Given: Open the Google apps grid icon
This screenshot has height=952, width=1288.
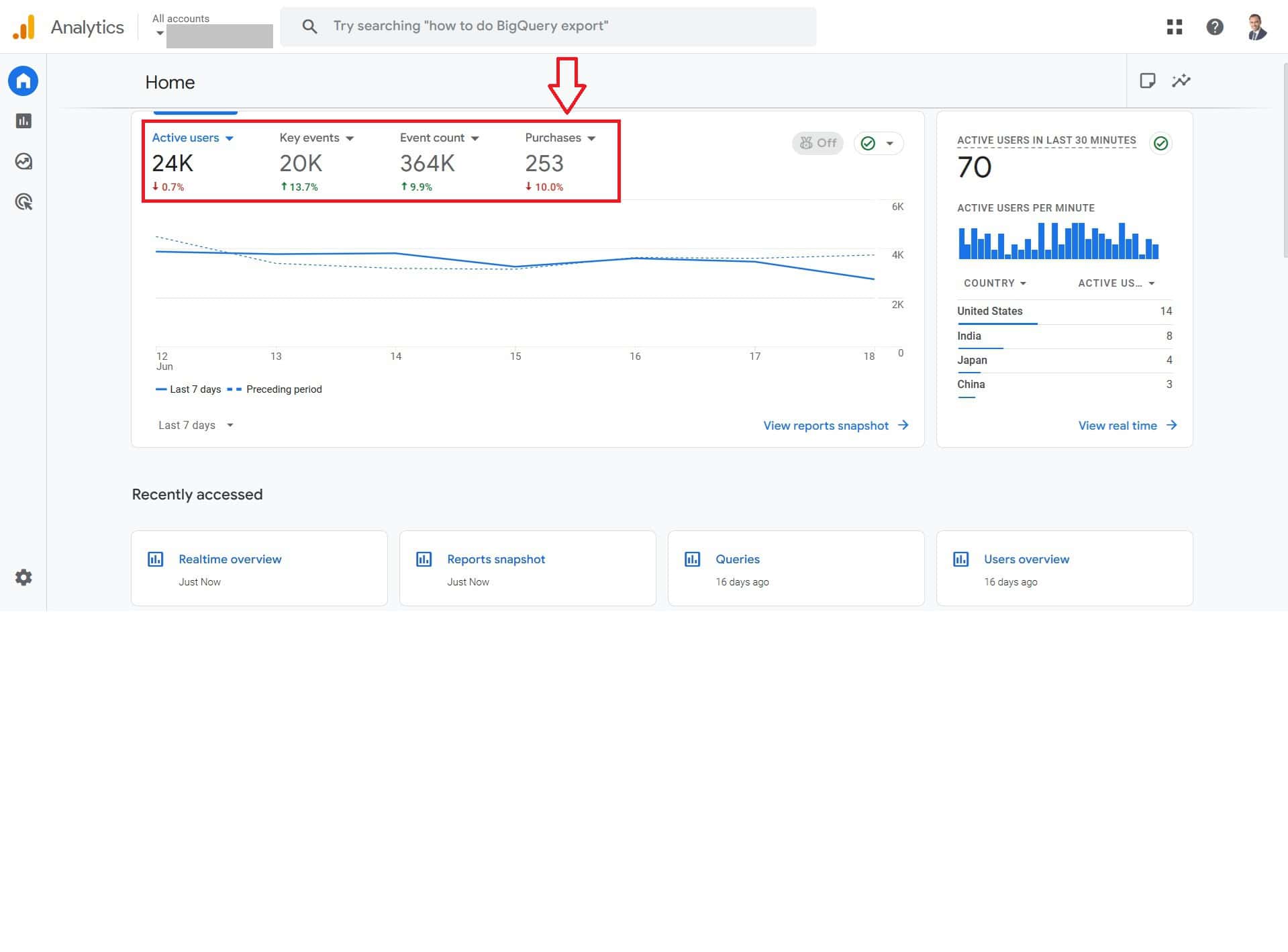Looking at the screenshot, I should [x=1174, y=27].
